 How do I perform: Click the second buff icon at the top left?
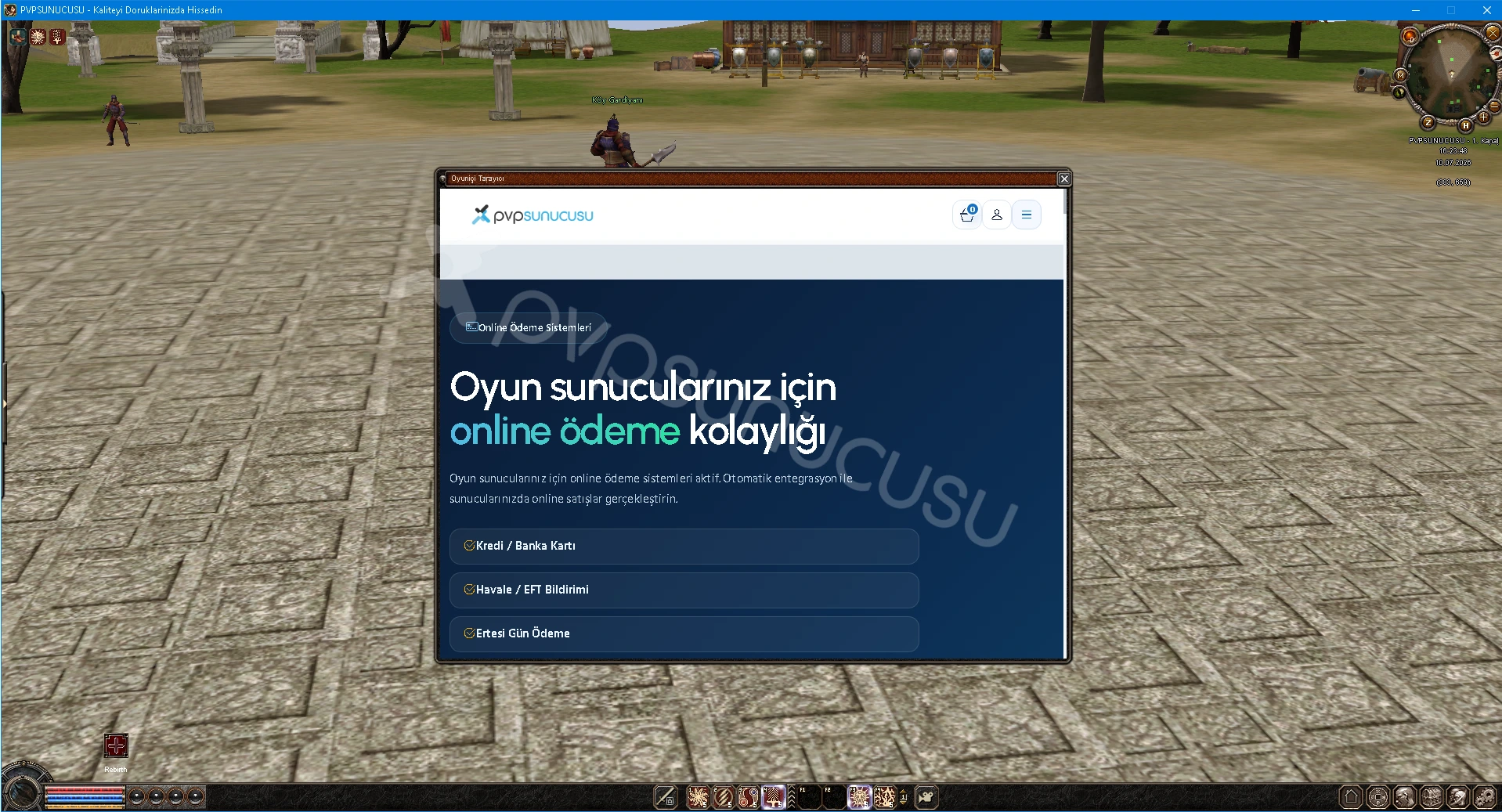[x=38, y=36]
